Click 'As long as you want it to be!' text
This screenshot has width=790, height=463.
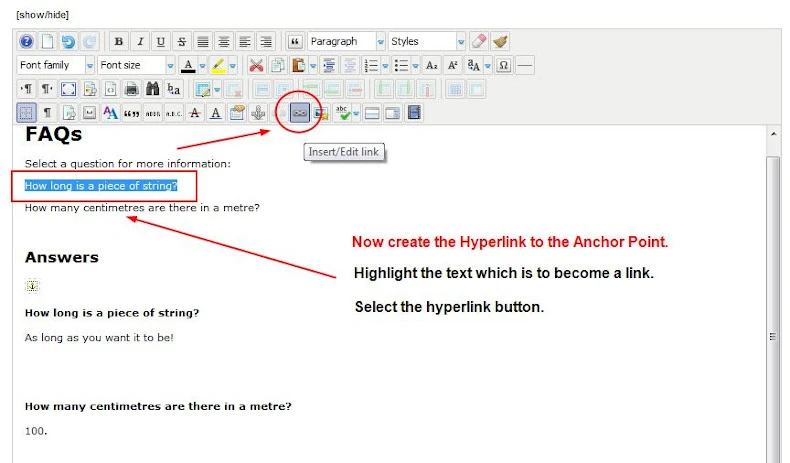(x=99, y=338)
